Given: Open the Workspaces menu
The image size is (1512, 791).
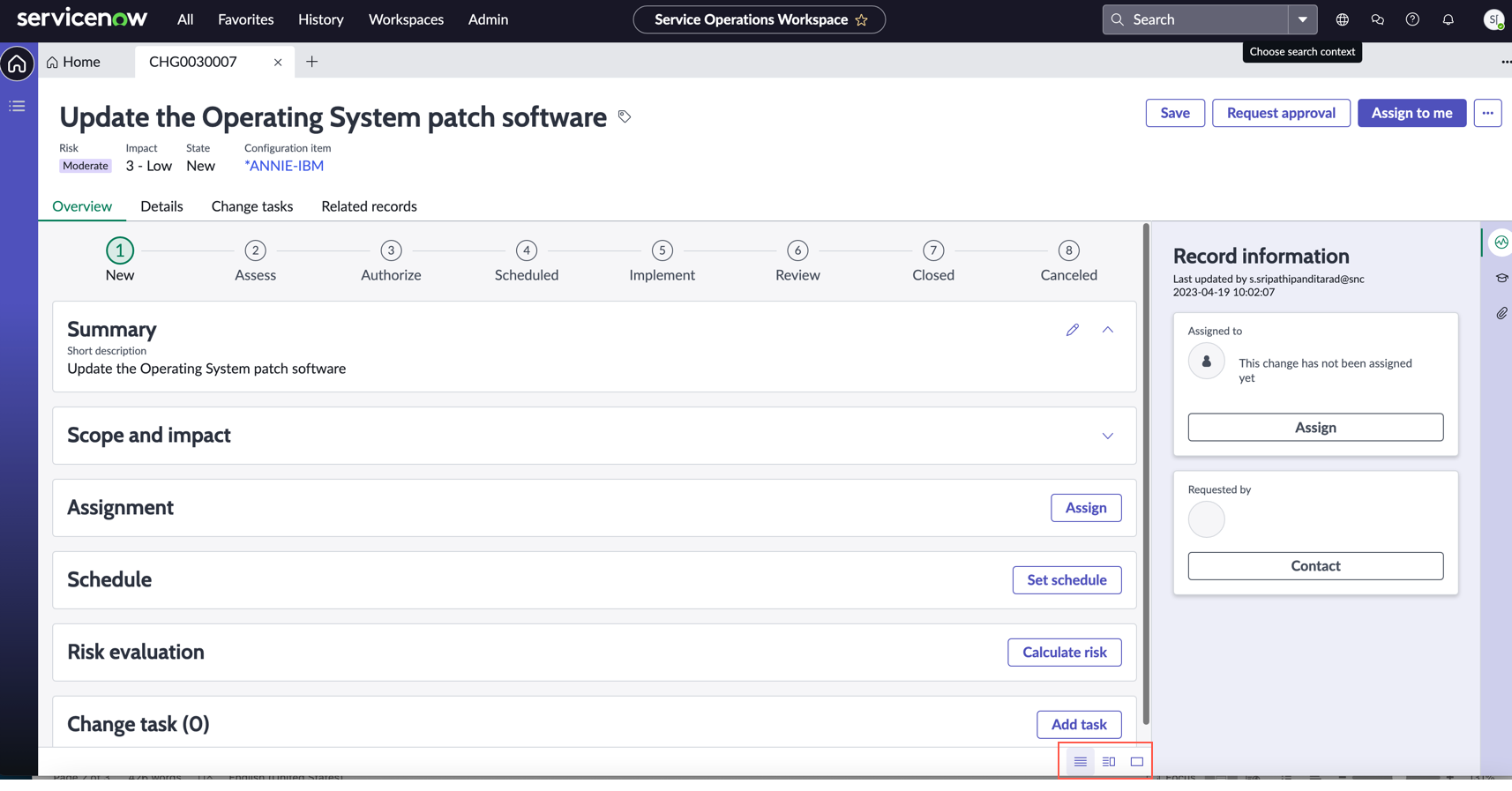Looking at the screenshot, I should tap(406, 19).
